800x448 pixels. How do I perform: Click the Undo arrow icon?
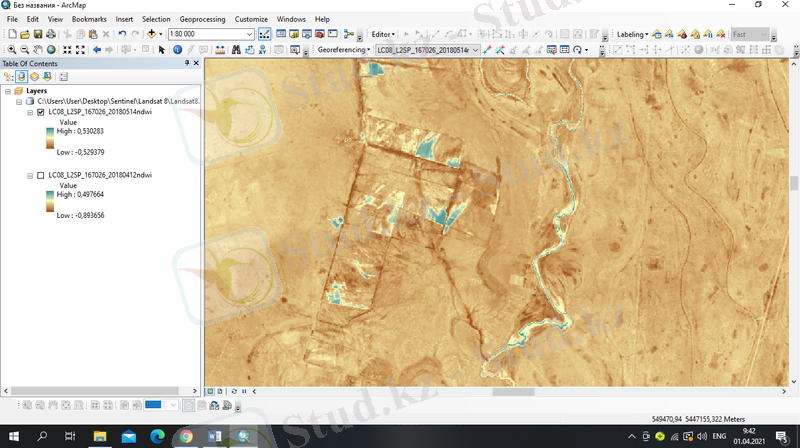121,34
